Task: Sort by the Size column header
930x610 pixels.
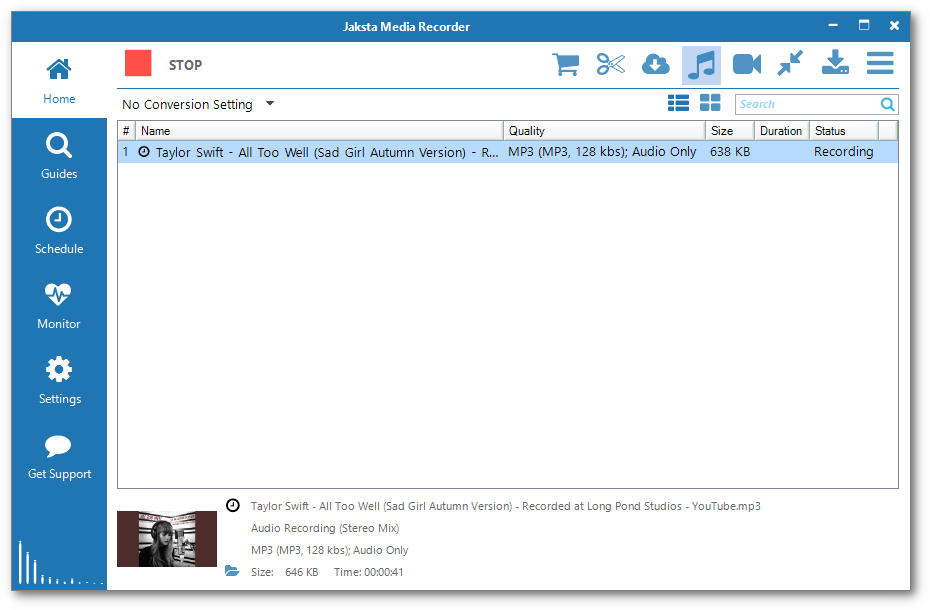Action: click(x=730, y=131)
